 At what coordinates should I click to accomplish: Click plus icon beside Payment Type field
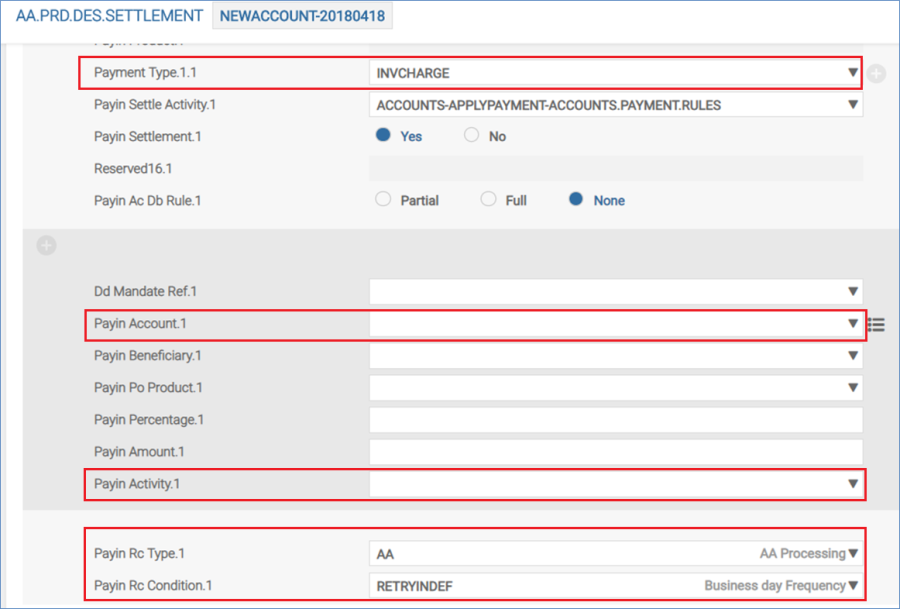[x=877, y=73]
